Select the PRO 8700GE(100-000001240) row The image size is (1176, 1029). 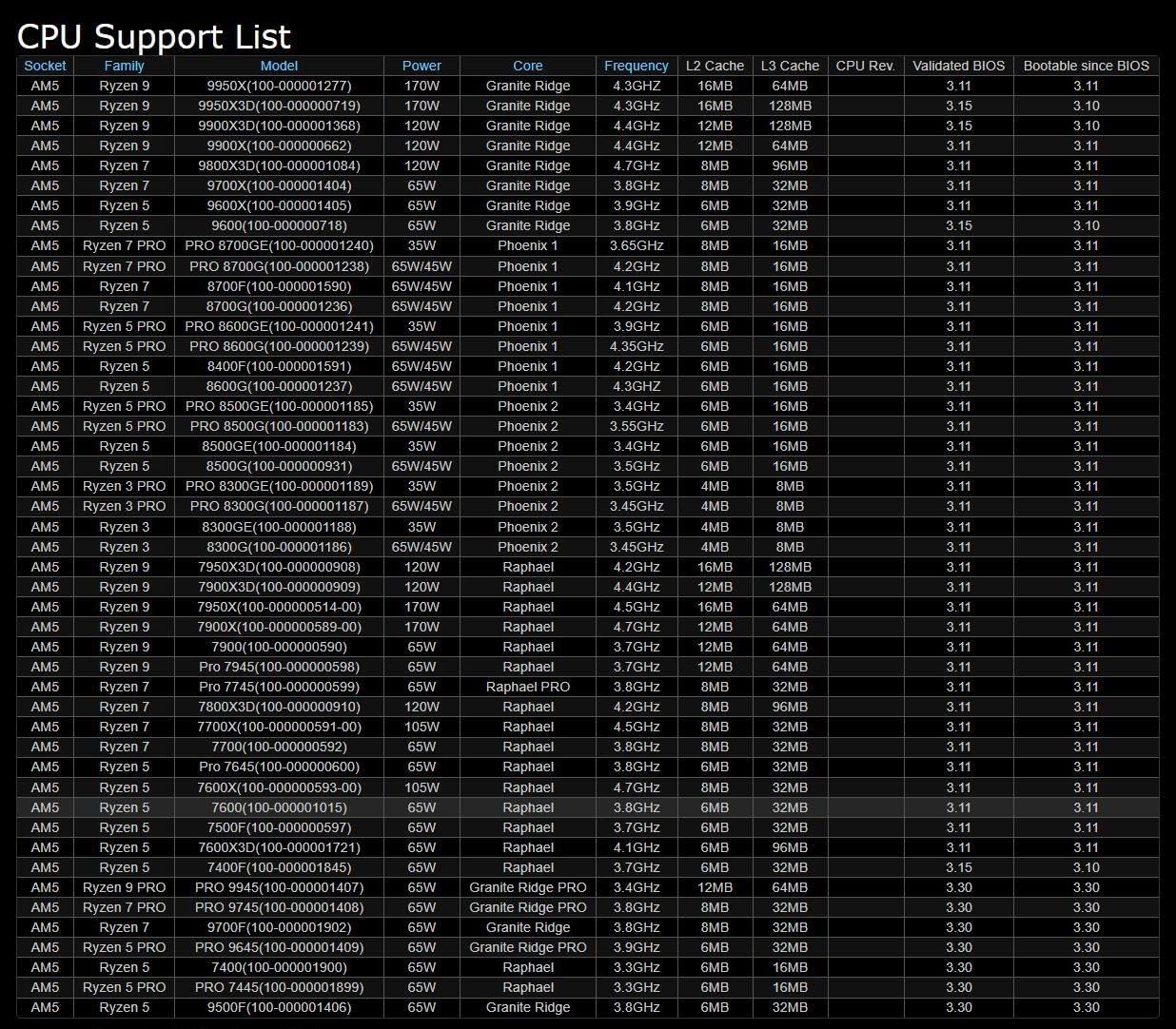tap(279, 245)
